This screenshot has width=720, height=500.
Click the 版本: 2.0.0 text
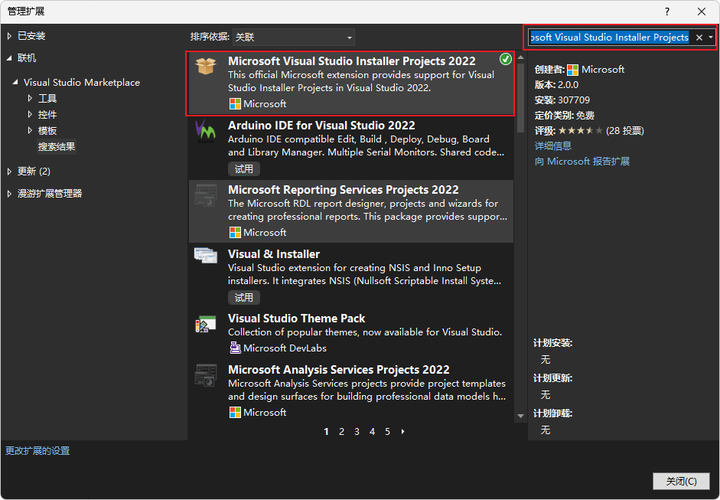click(557, 85)
